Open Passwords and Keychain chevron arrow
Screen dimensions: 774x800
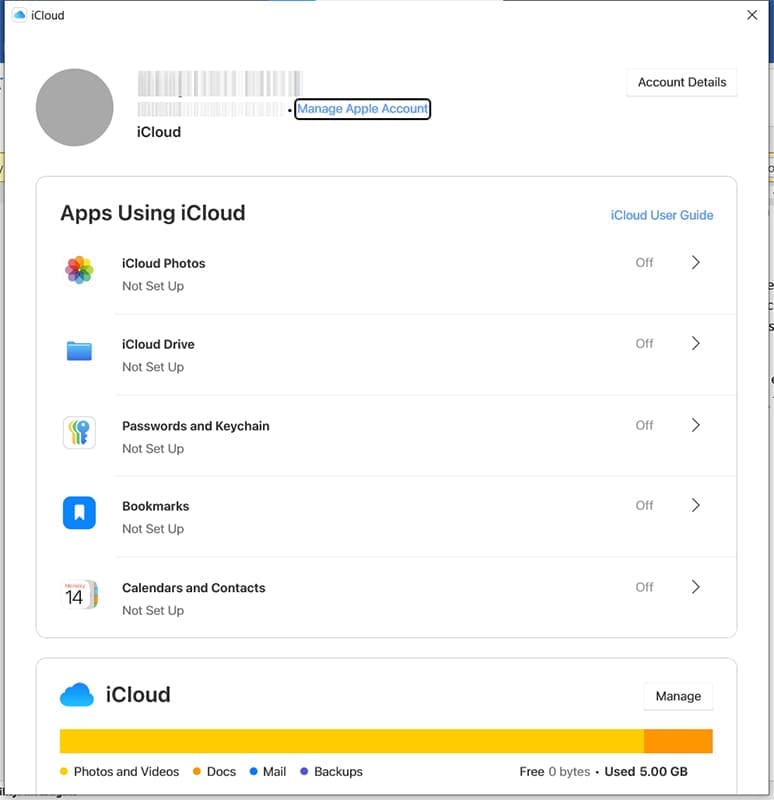696,425
